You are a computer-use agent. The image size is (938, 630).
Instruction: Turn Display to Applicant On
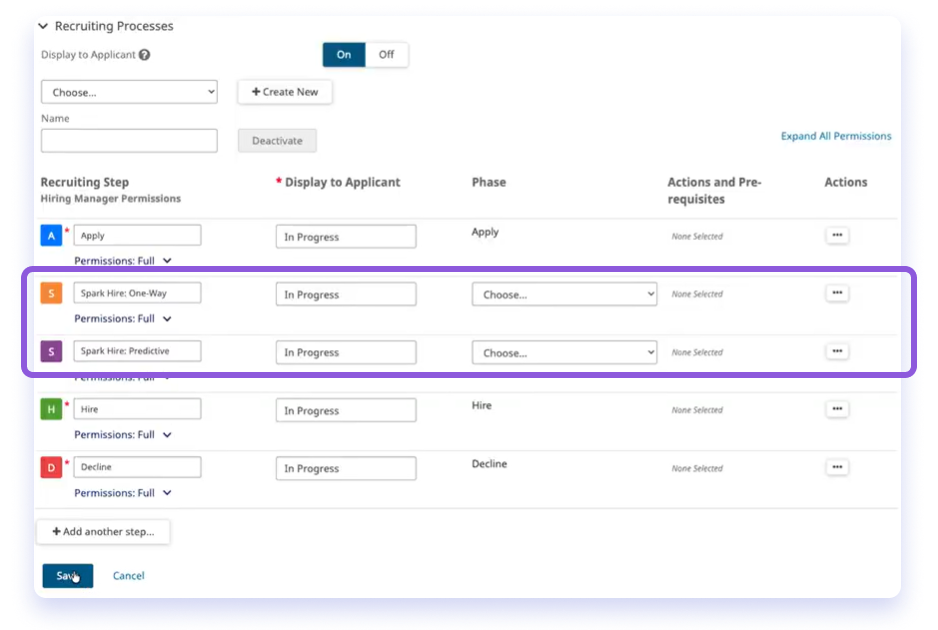click(x=343, y=55)
